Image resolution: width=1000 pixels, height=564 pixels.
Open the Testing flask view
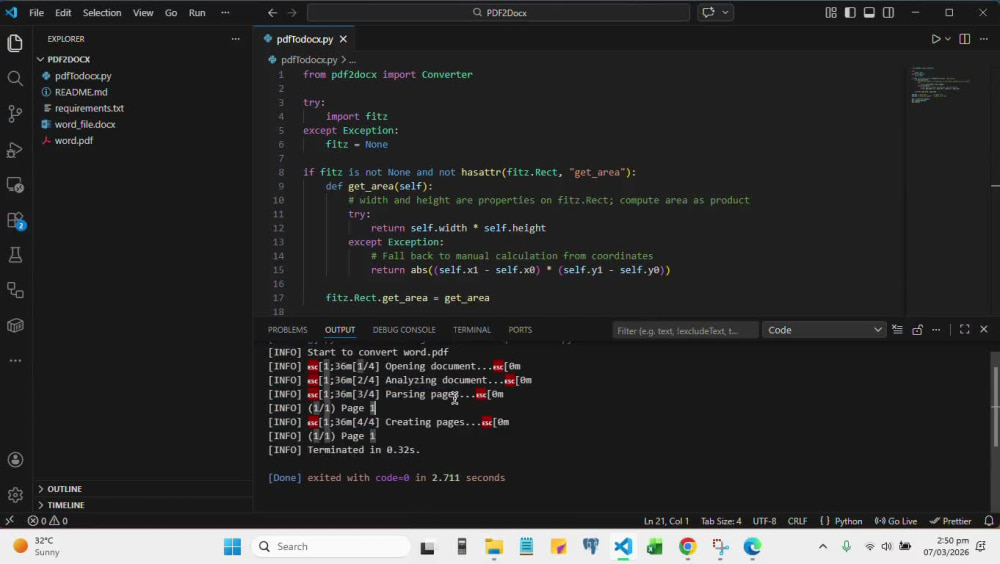pos(15,255)
